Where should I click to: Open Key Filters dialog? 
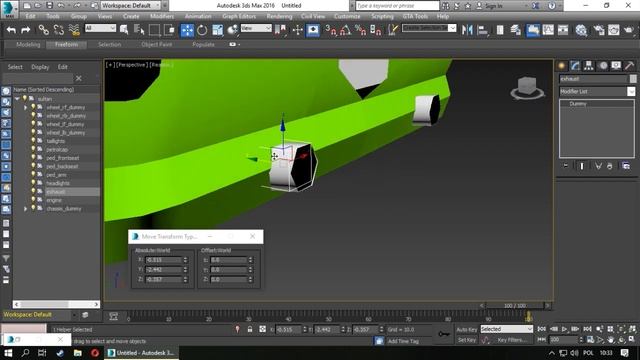pyautogui.click(x=512, y=340)
